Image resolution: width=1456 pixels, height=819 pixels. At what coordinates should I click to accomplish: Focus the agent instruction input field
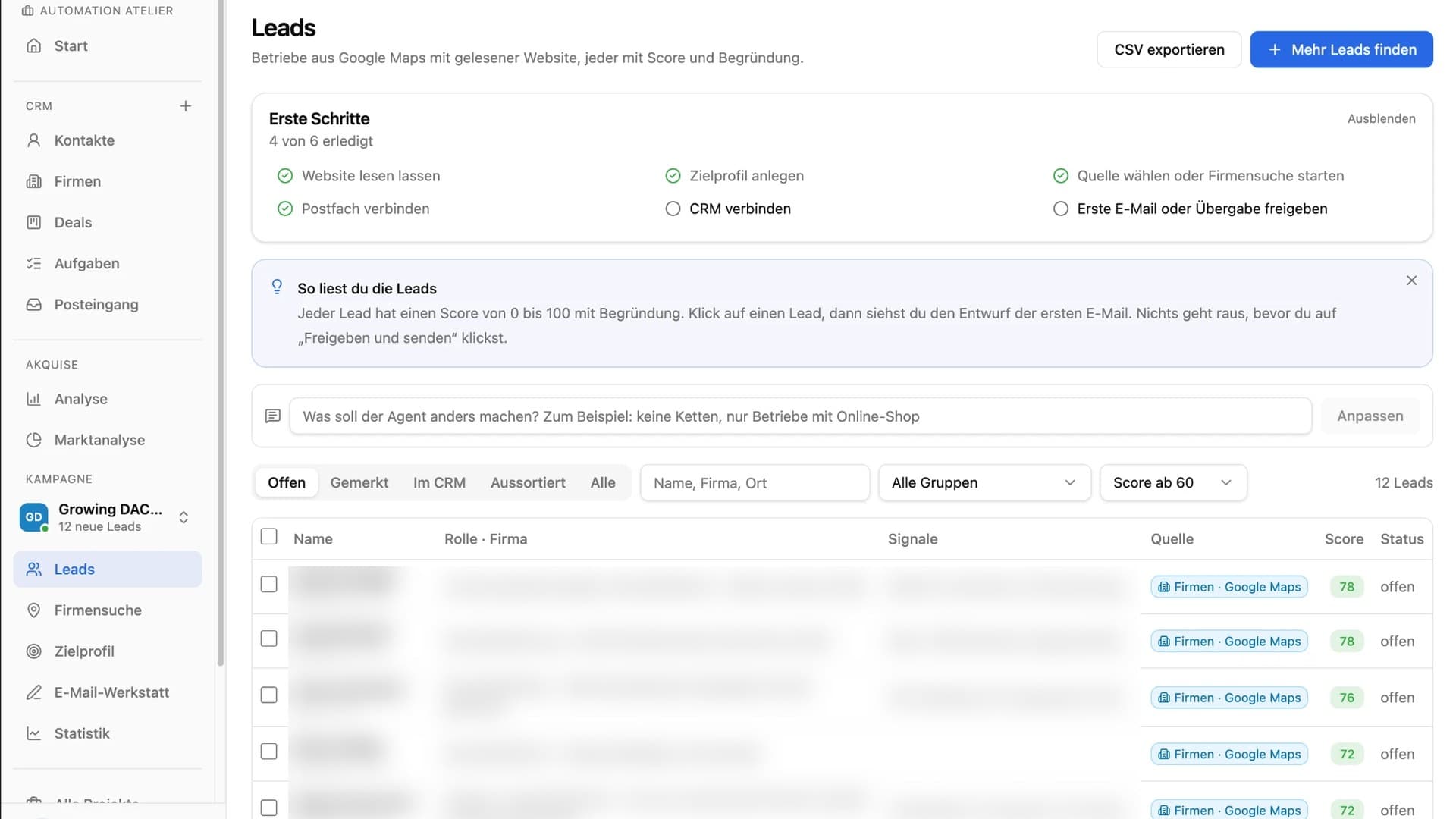(800, 416)
